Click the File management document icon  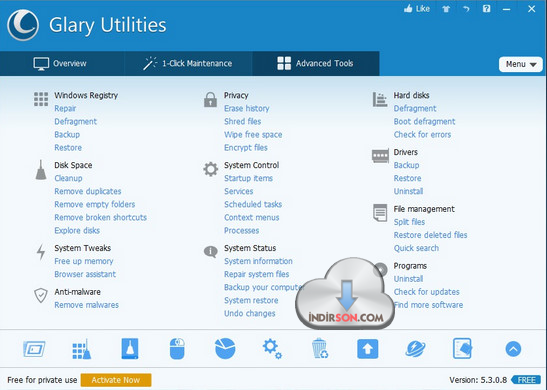click(380, 213)
